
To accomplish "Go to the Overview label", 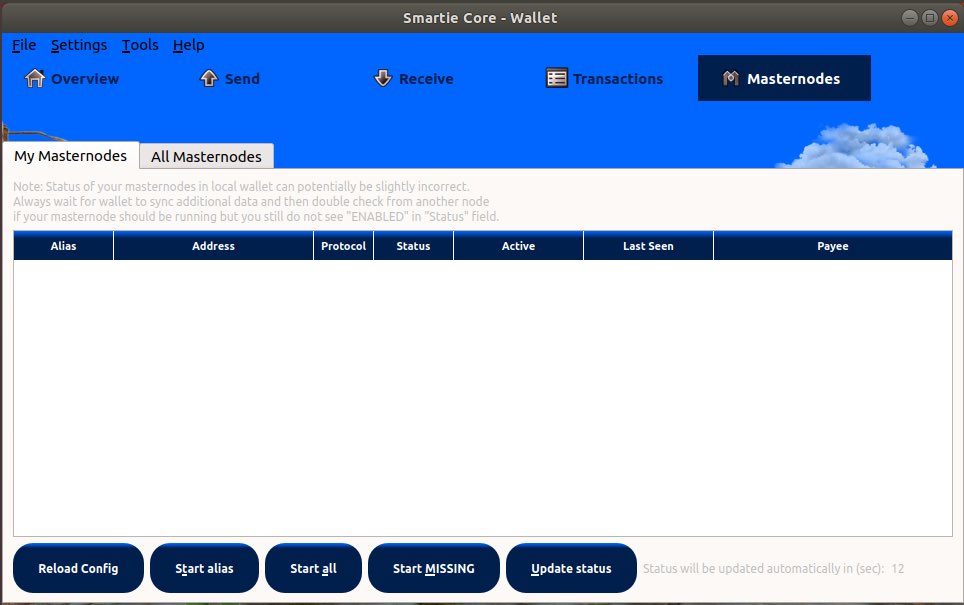I will pyautogui.click(x=85, y=79).
